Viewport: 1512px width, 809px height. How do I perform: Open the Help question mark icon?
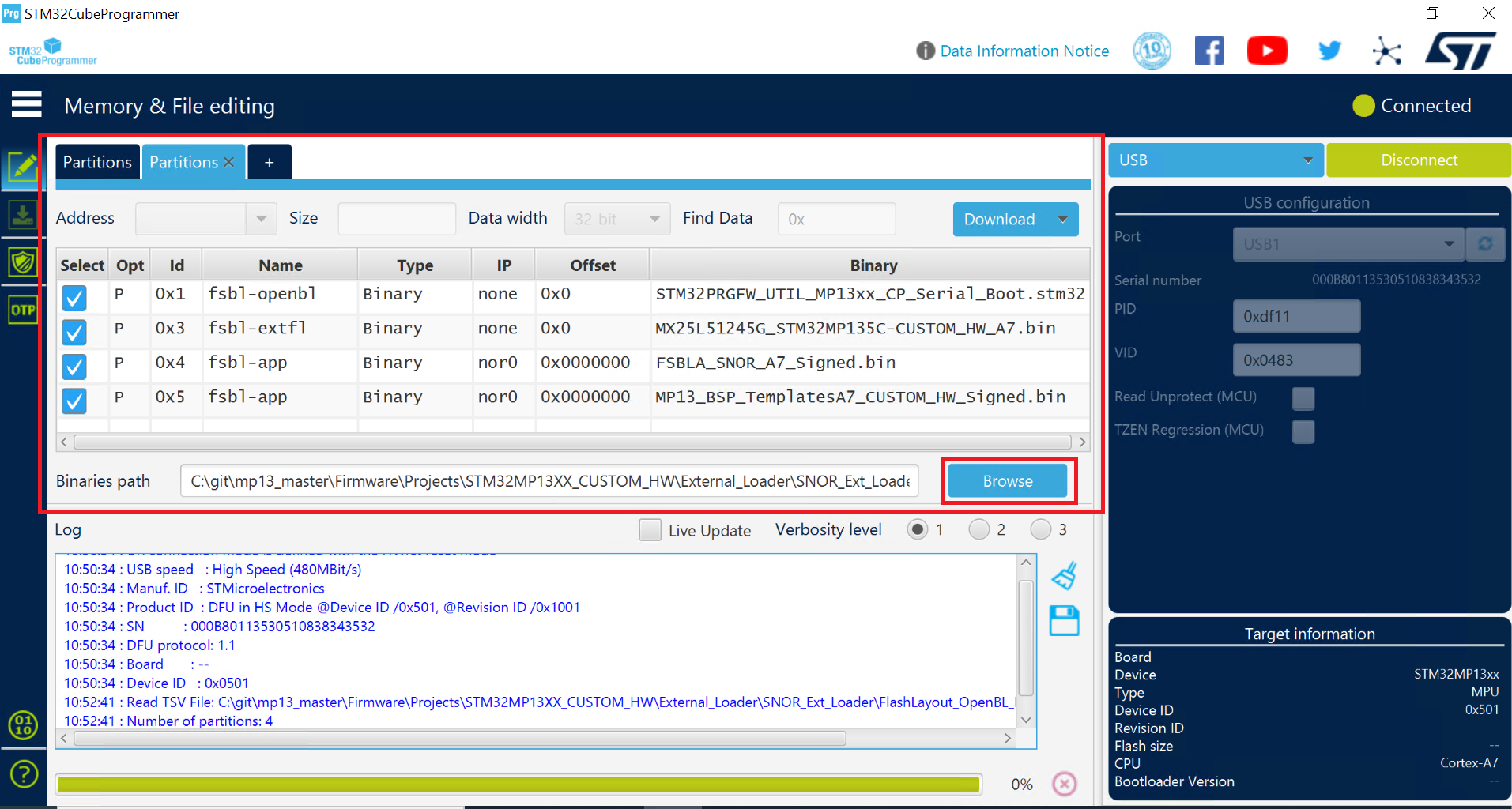(24, 773)
